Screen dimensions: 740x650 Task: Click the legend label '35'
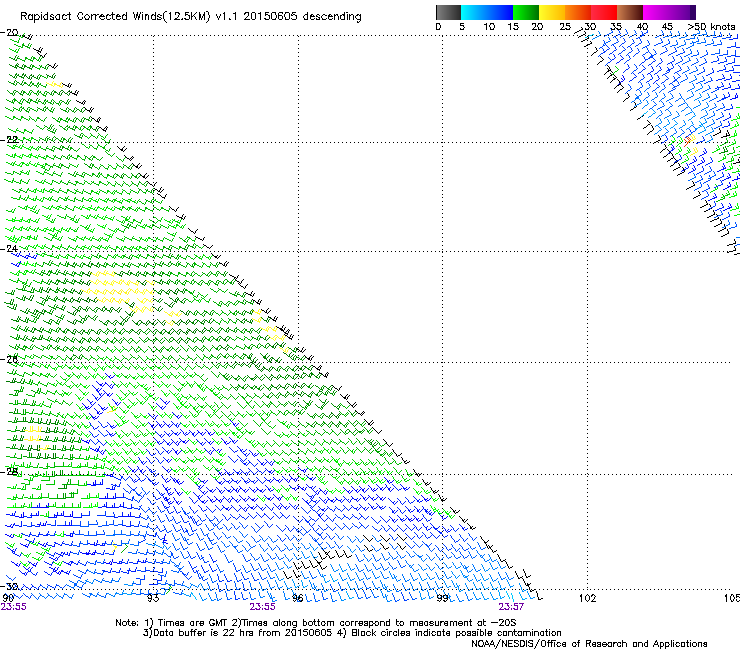point(616,27)
